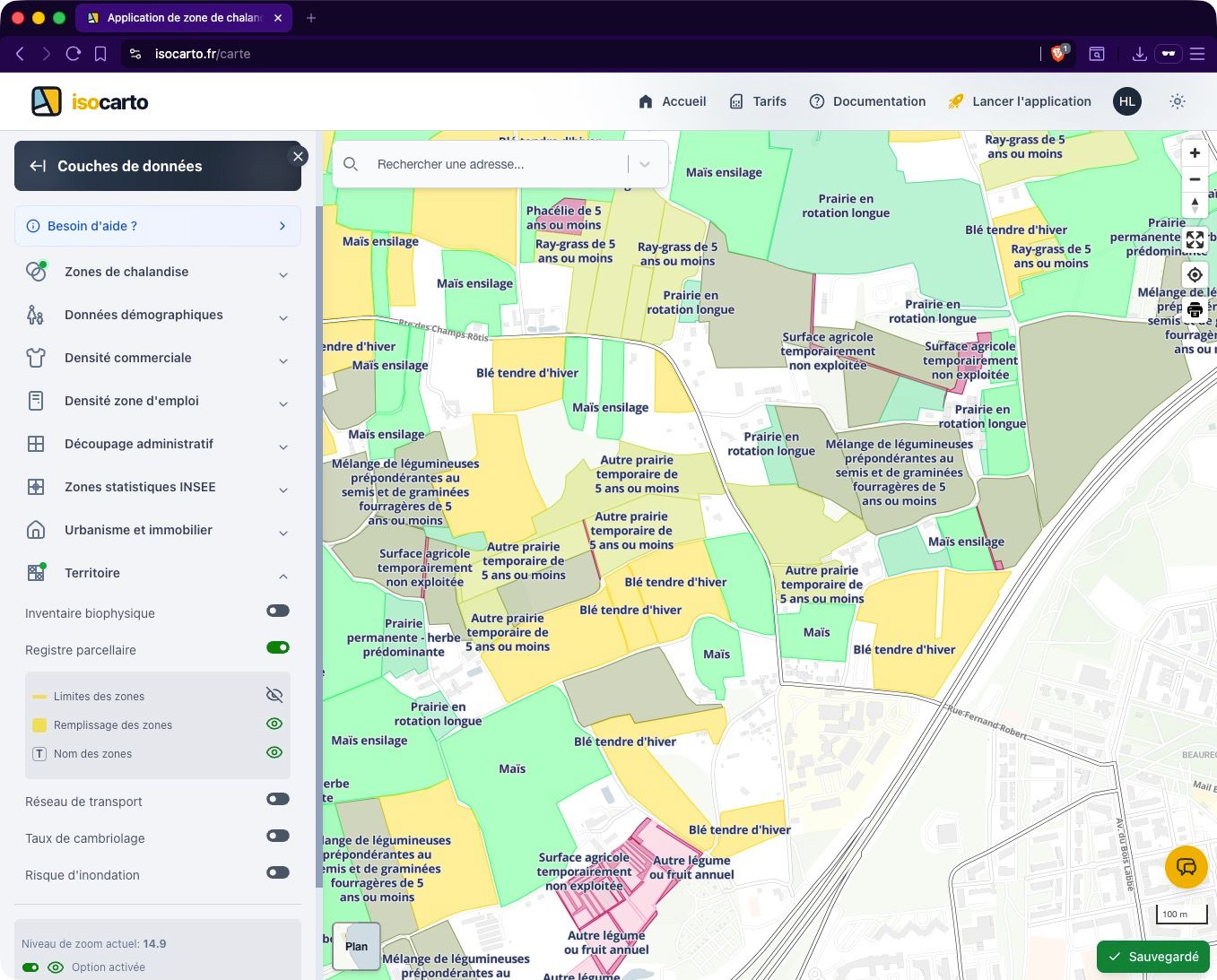The width and height of the screenshot is (1217, 980).
Task: Expand the Zones de chalandise section
Action: point(283,274)
